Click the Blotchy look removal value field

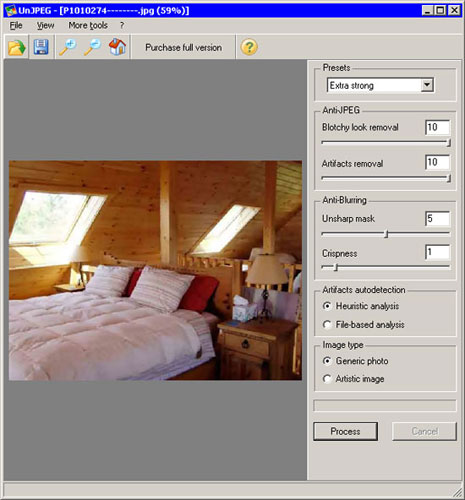click(x=437, y=127)
